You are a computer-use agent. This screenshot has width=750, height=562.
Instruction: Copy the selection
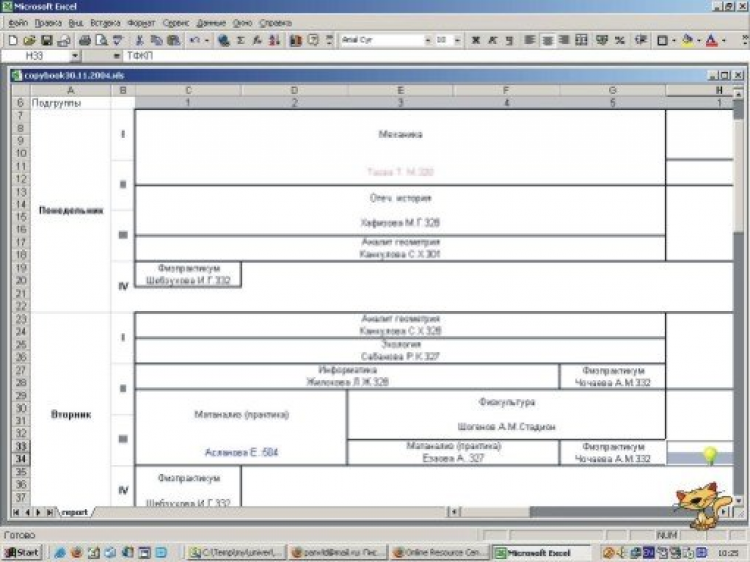pyautogui.click(x=156, y=41)
